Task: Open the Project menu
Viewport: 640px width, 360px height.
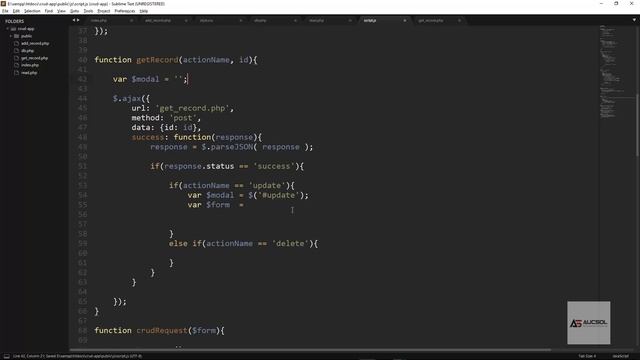Action: point(104,11)
